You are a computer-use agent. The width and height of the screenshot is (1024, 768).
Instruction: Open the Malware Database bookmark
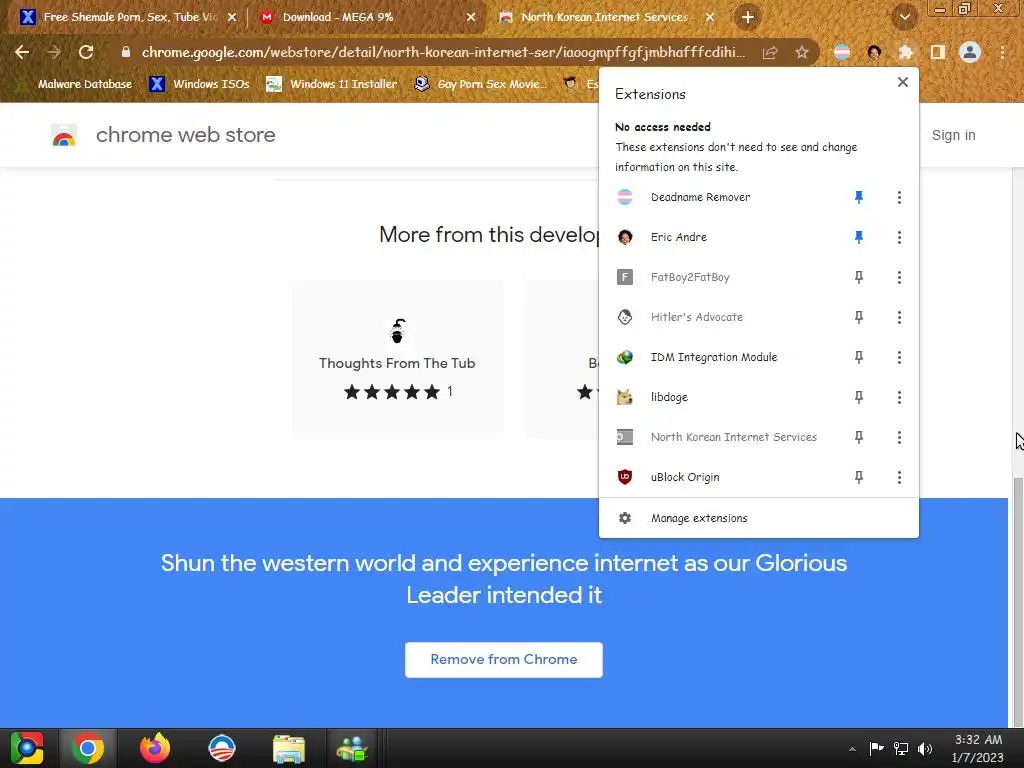coord(74,84)
